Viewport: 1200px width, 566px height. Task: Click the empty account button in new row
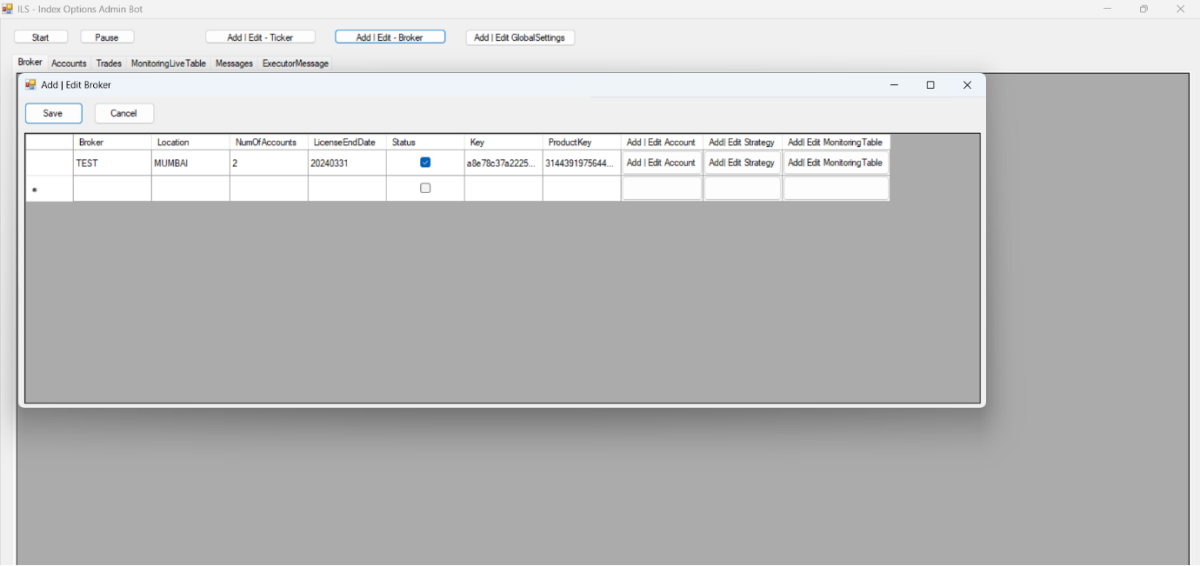pos(661,188)
